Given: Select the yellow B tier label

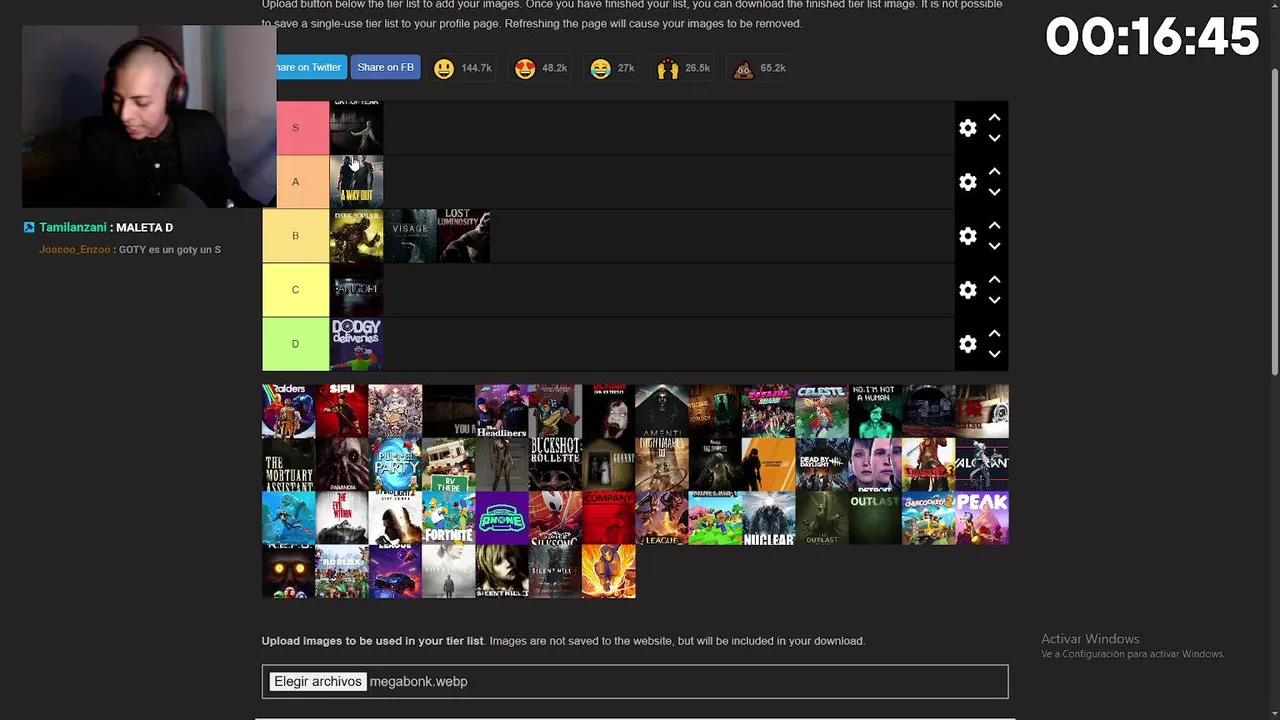Looking at the screenshot, I should 295,236.
